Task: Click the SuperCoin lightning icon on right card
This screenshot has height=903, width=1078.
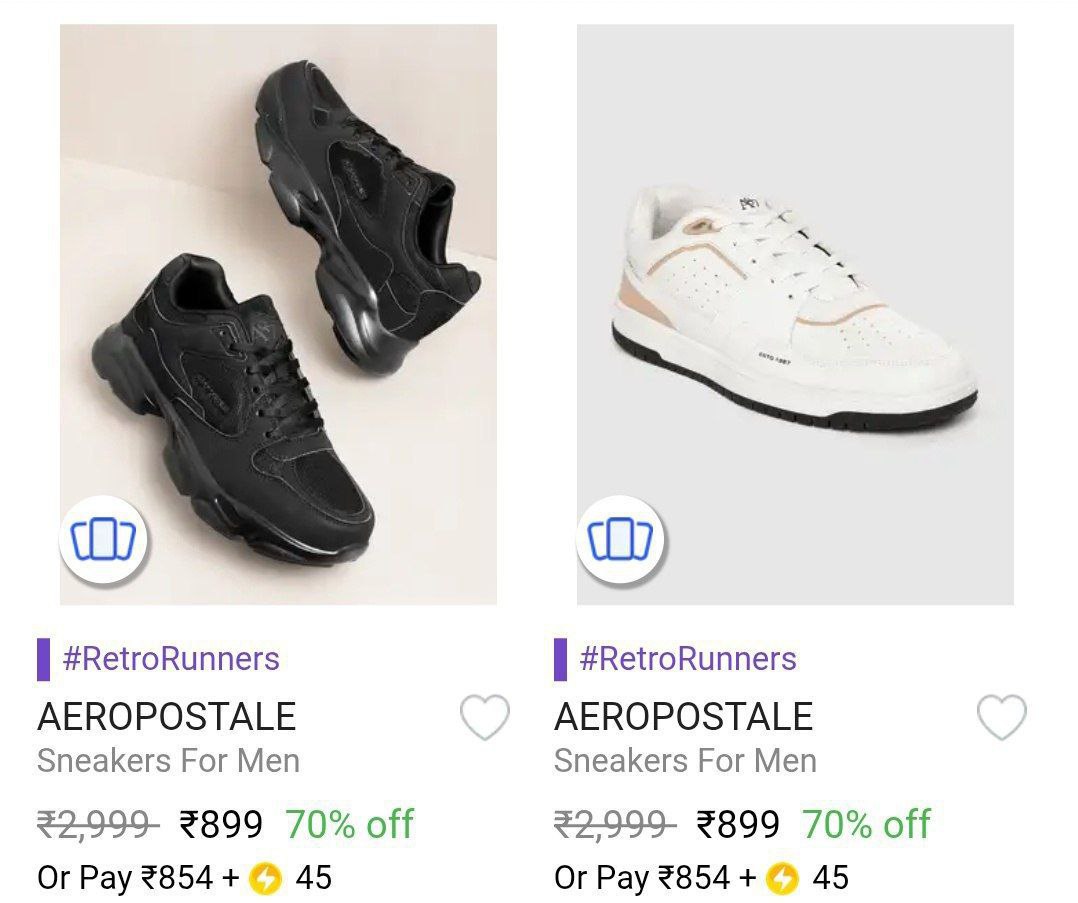Action: point(781,878)
